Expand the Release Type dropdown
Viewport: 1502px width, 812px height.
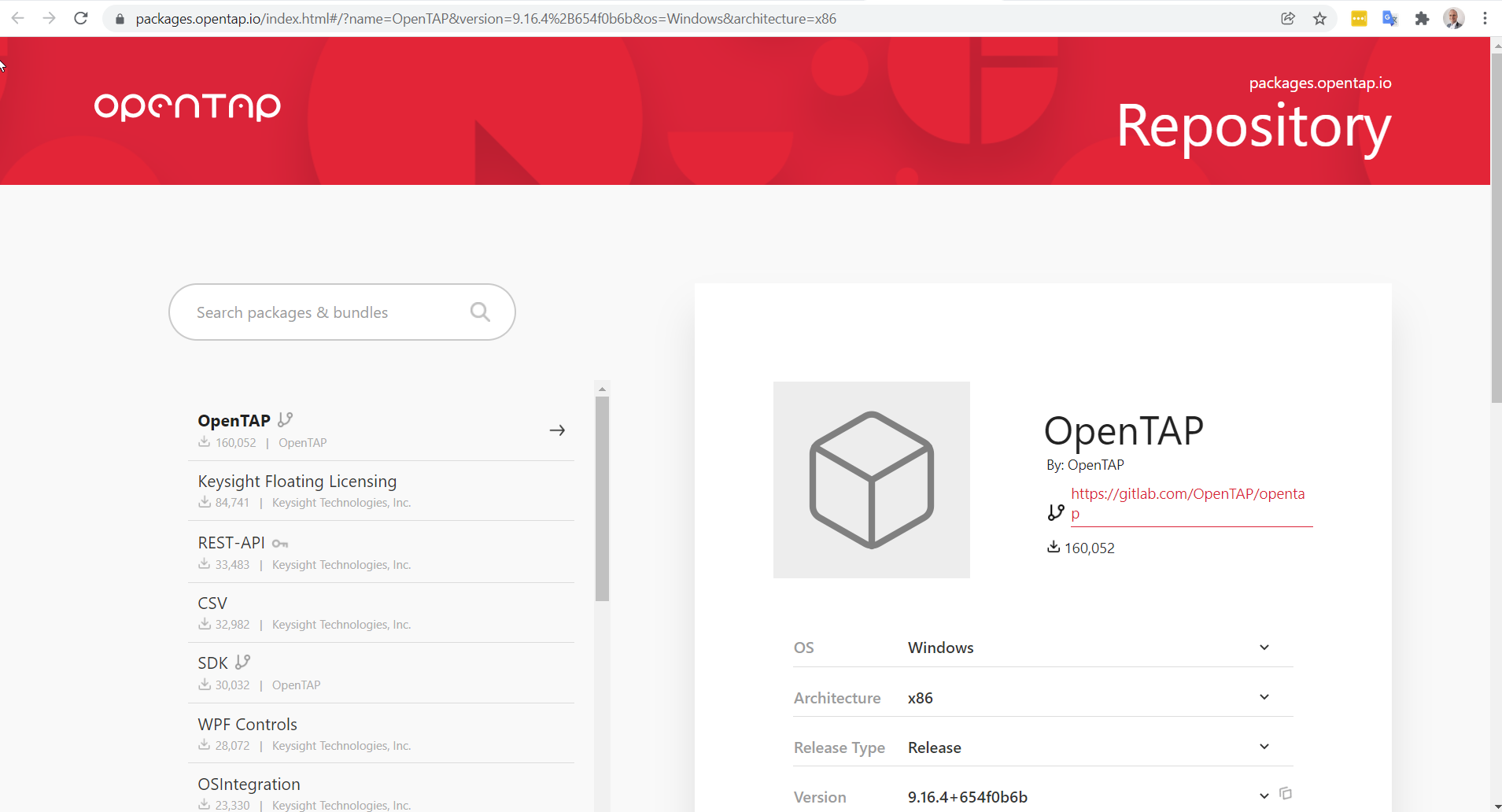coord(1263,746)
